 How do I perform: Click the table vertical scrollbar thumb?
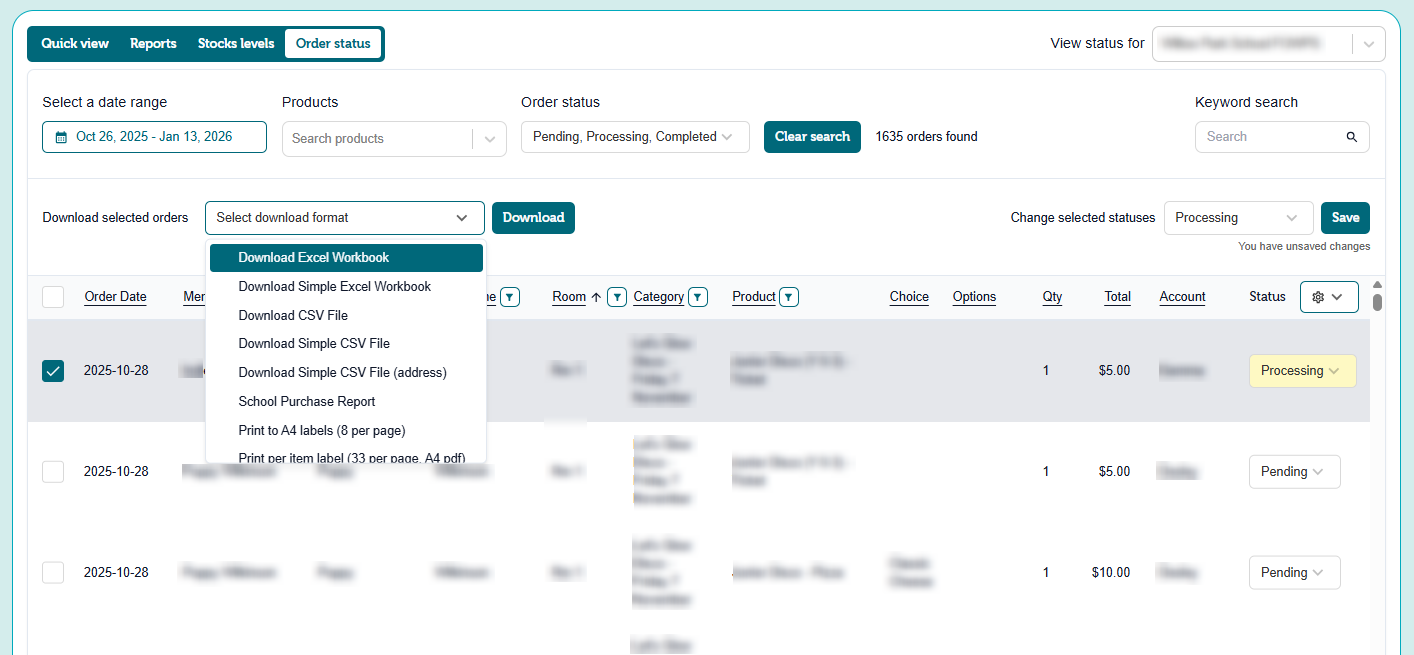point(1377,301)
